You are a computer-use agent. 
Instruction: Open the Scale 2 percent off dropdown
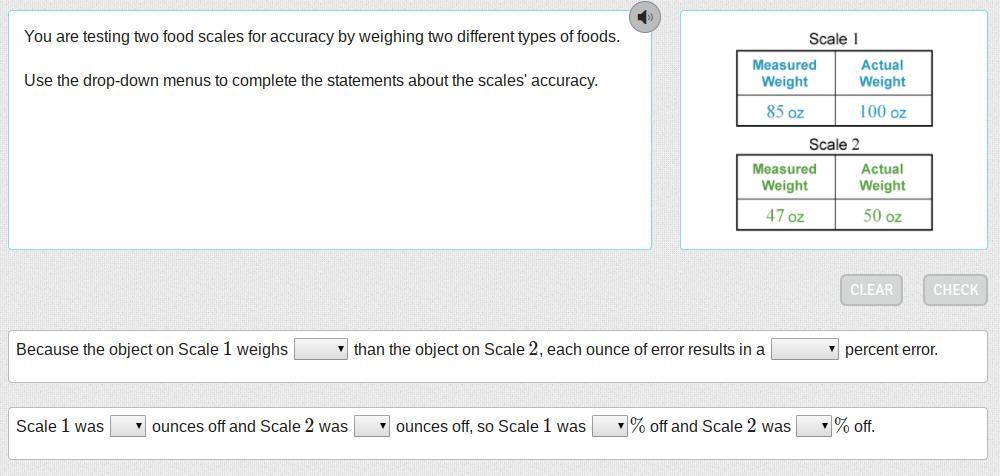[x=813, y=426]
